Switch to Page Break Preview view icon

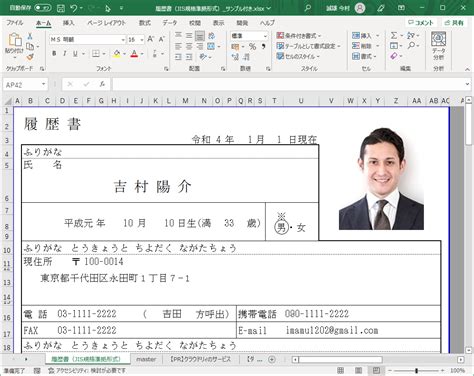376,370
